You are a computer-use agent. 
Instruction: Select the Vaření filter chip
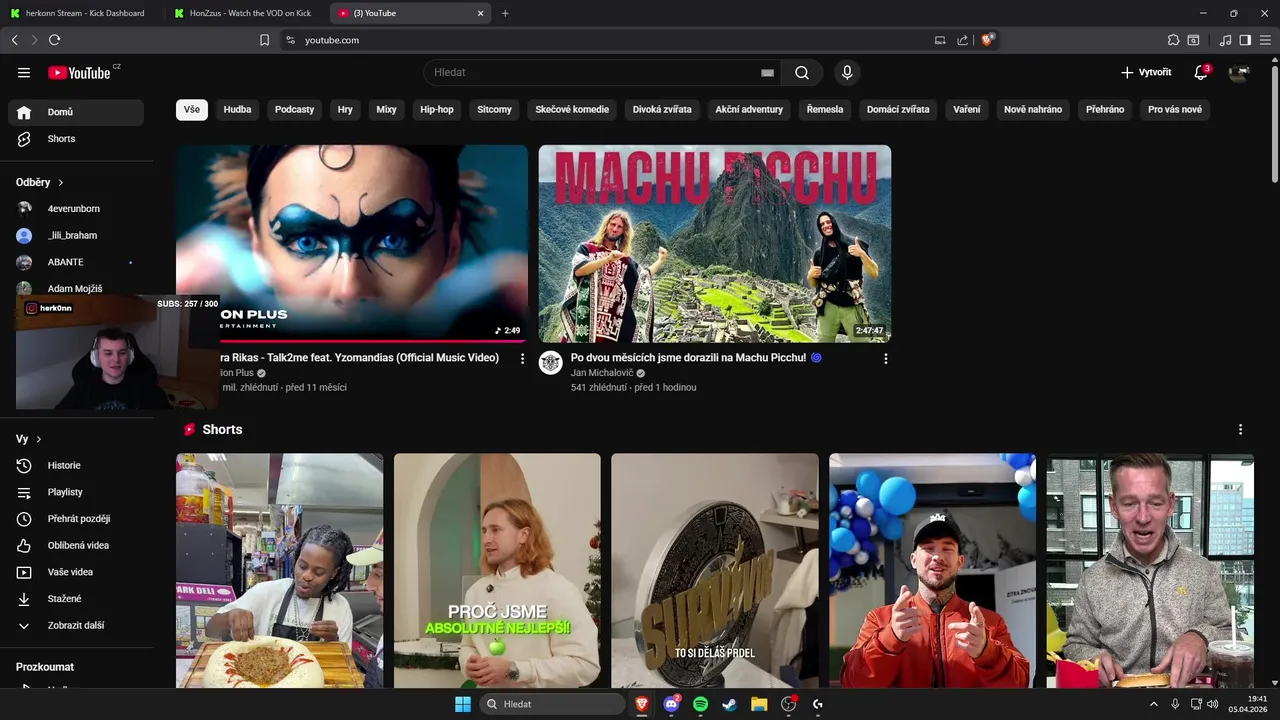point(967,109)
